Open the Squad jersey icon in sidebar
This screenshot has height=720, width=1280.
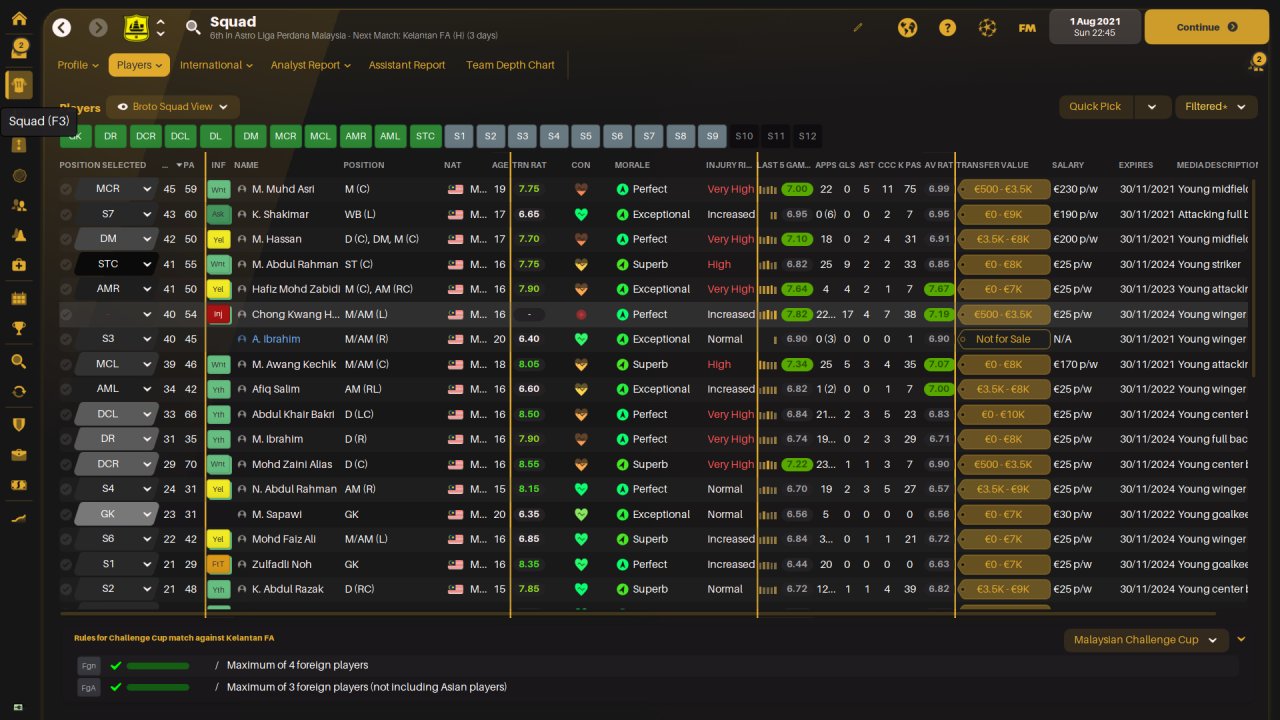click(19, 84)
